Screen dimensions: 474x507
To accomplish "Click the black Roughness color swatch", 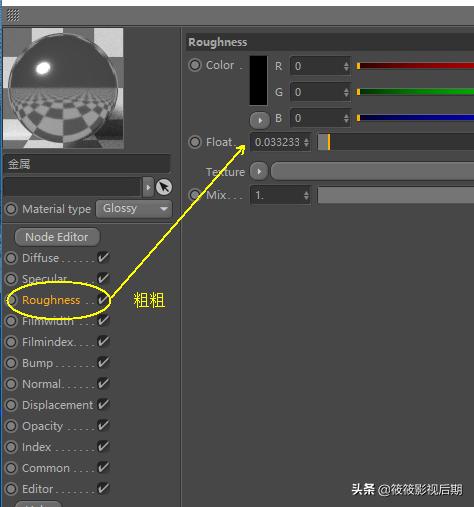I will [258, 80].
